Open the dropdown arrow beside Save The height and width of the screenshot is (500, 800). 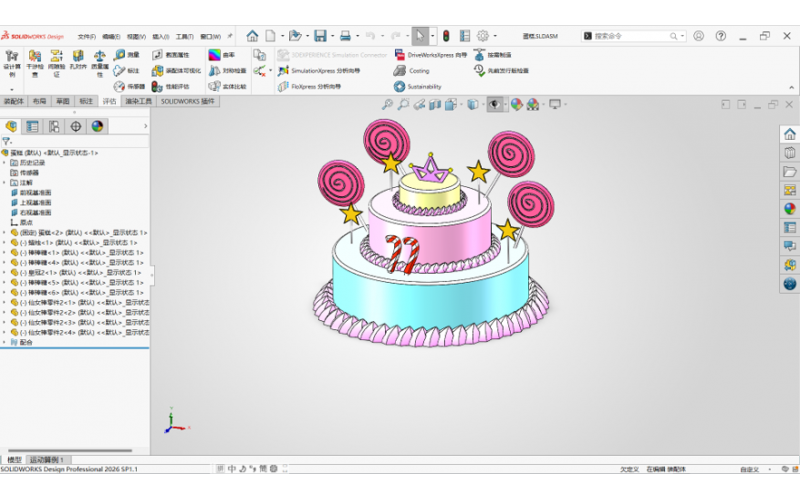(x=332, y=36)
